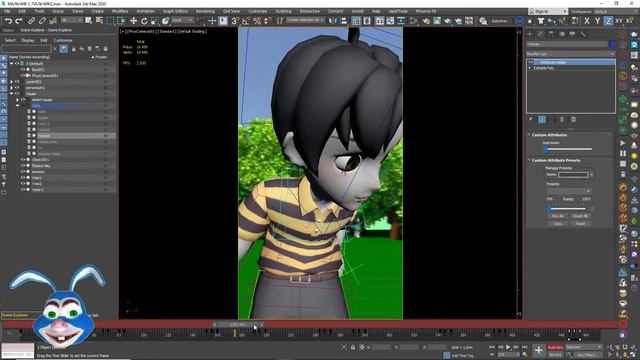Restrict transform to Y axis
The height and width of the screenshot is (360, 640).
(597, 20)
